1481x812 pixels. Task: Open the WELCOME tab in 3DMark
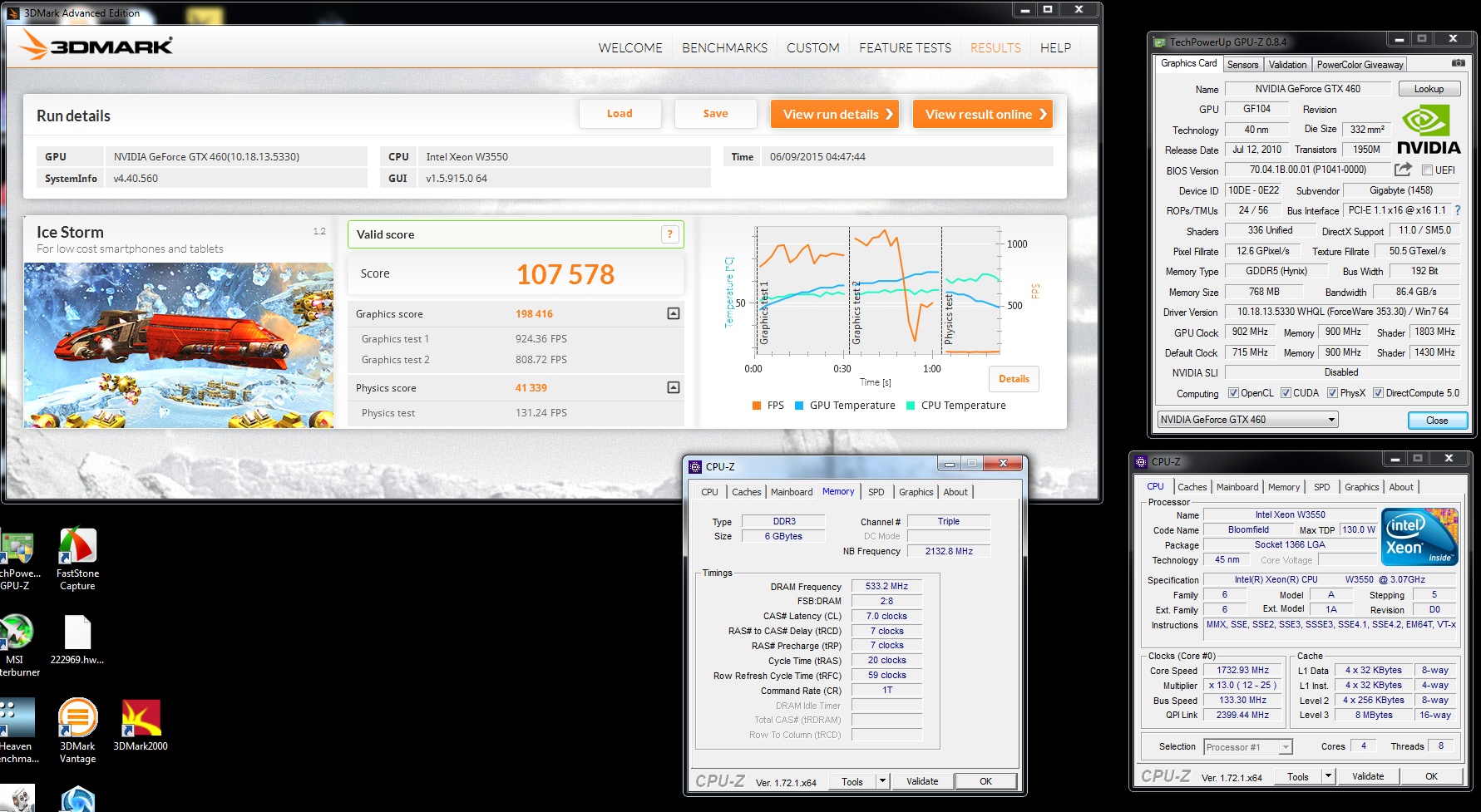[630, 48]
